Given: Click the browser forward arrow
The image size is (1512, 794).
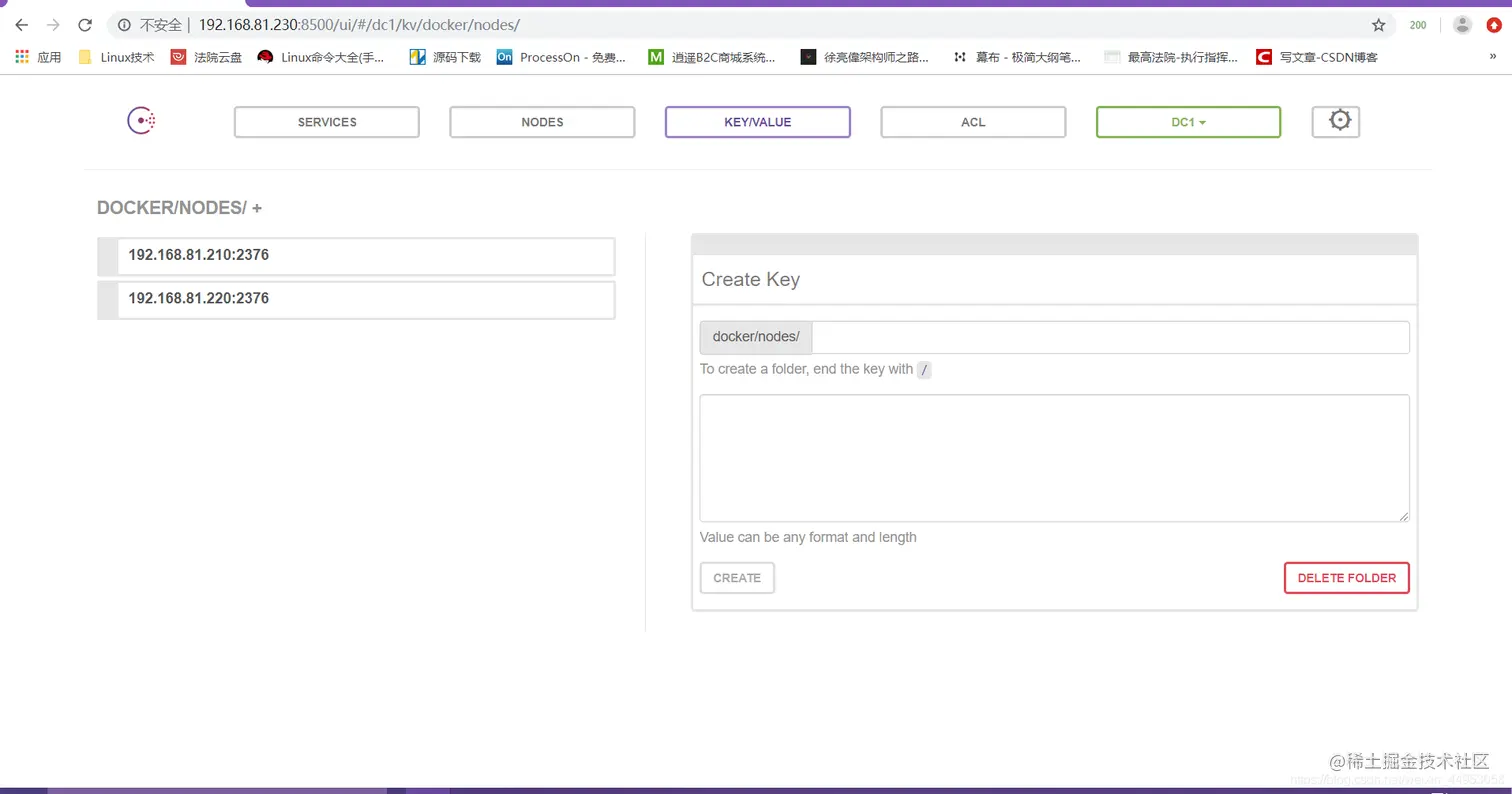Looking at the screenshot, I should [54, 25].
